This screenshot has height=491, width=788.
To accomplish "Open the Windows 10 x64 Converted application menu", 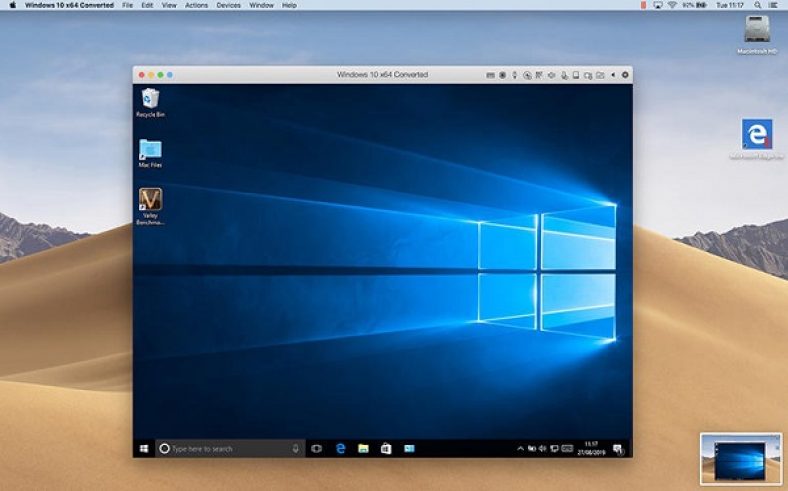I will [x=69, y=5].
